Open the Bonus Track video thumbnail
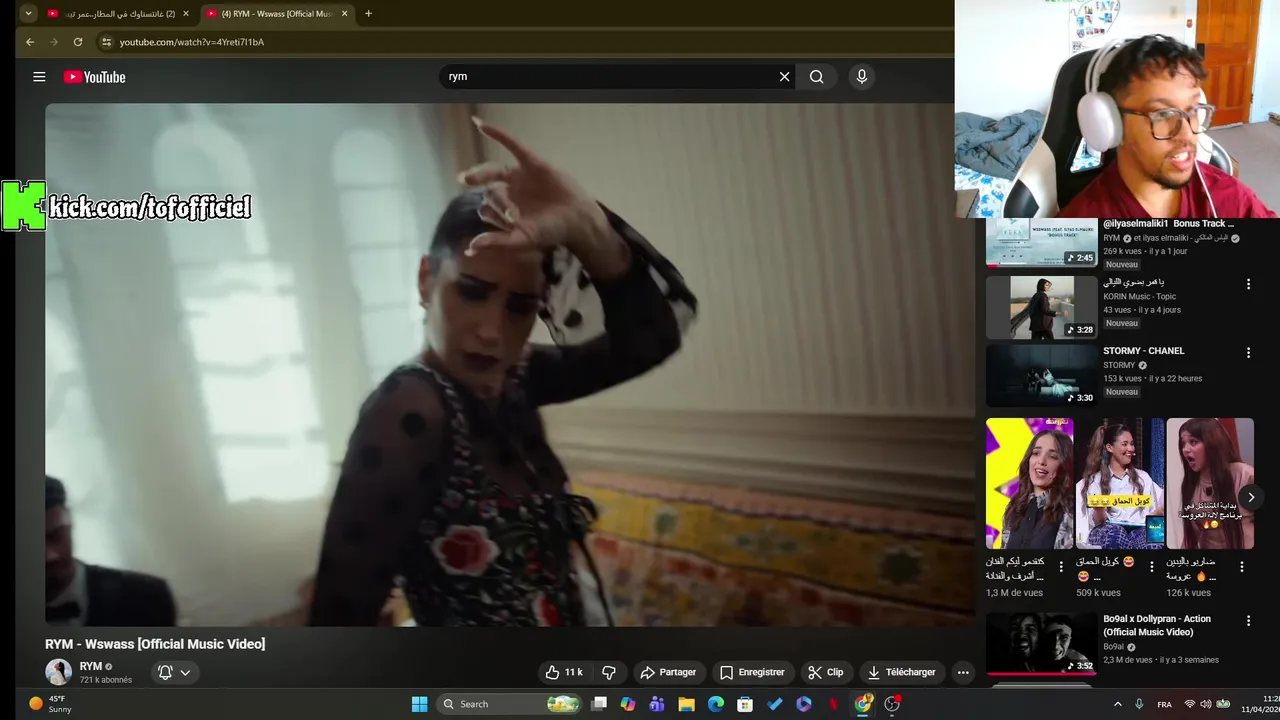Viewport: 1280px width, 720px height. click(x=1041, y=243)
